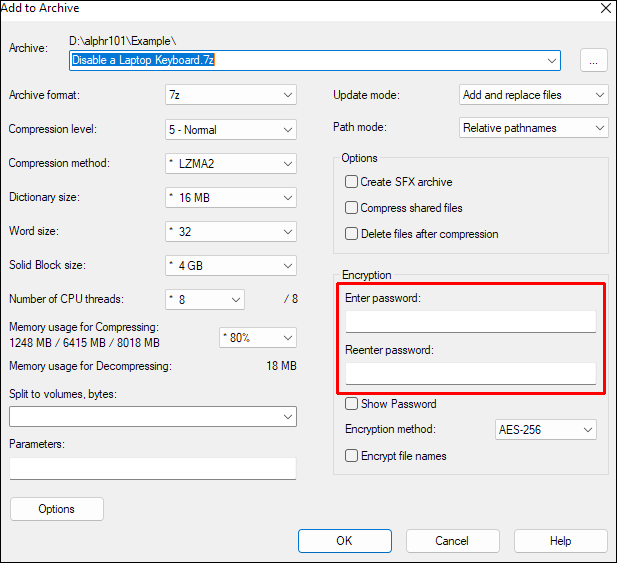Toggle the Show Password checkbox
Screen dimensions: 617x563
click(352, 404)
